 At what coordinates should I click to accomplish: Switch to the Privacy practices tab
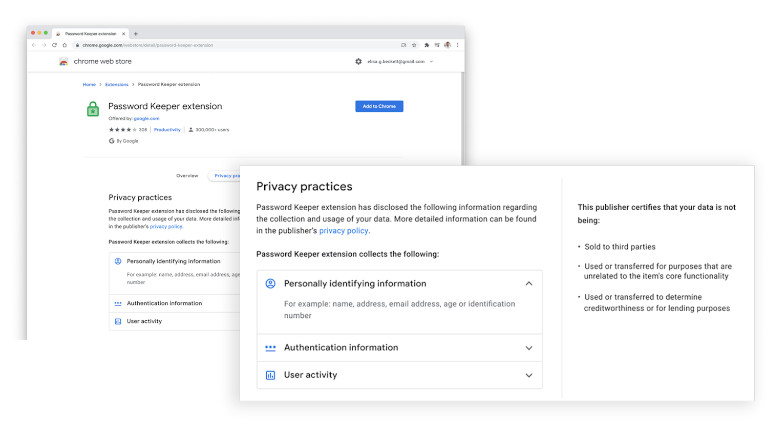[226, 176]
